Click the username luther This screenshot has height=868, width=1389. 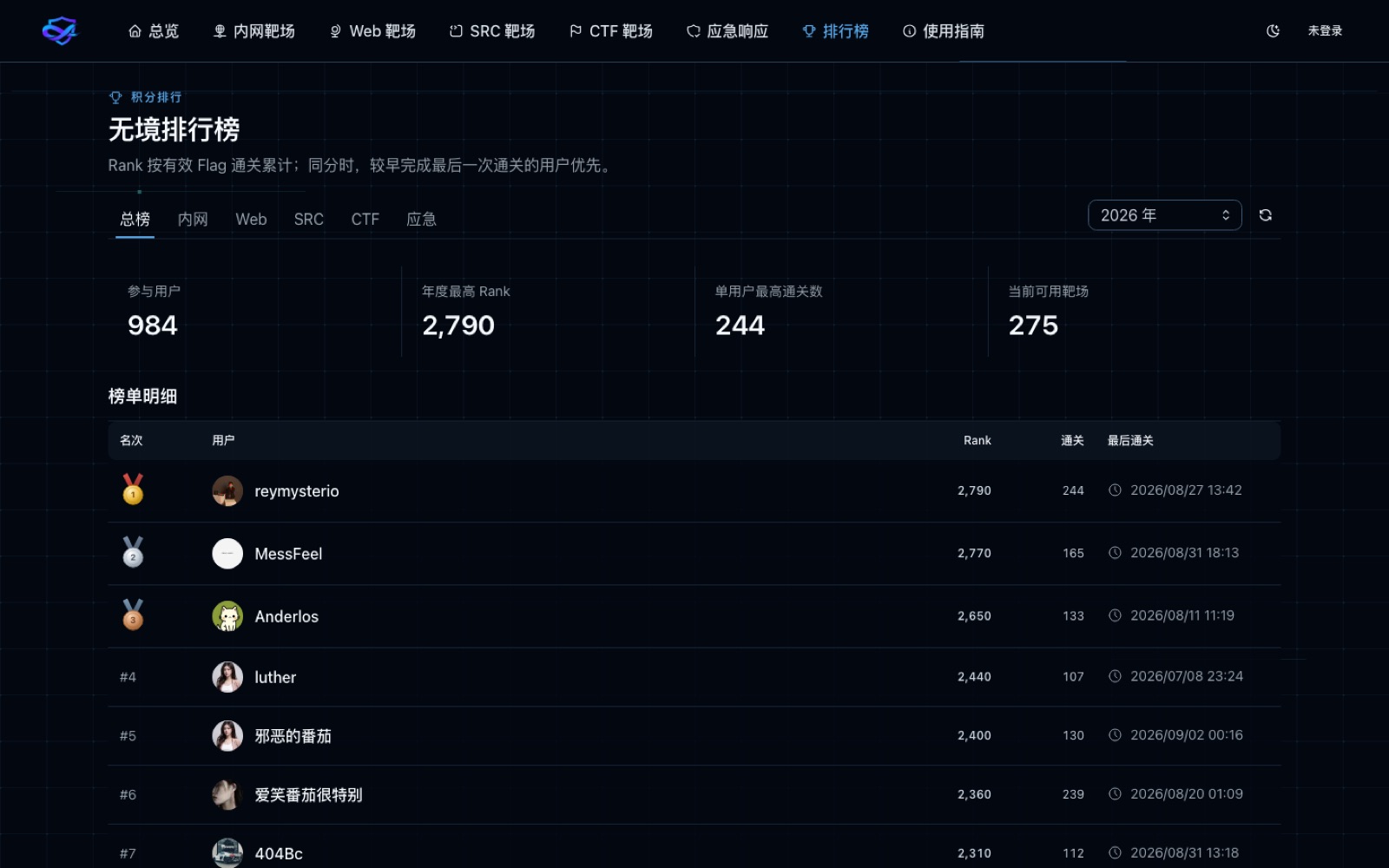[275, 677]
